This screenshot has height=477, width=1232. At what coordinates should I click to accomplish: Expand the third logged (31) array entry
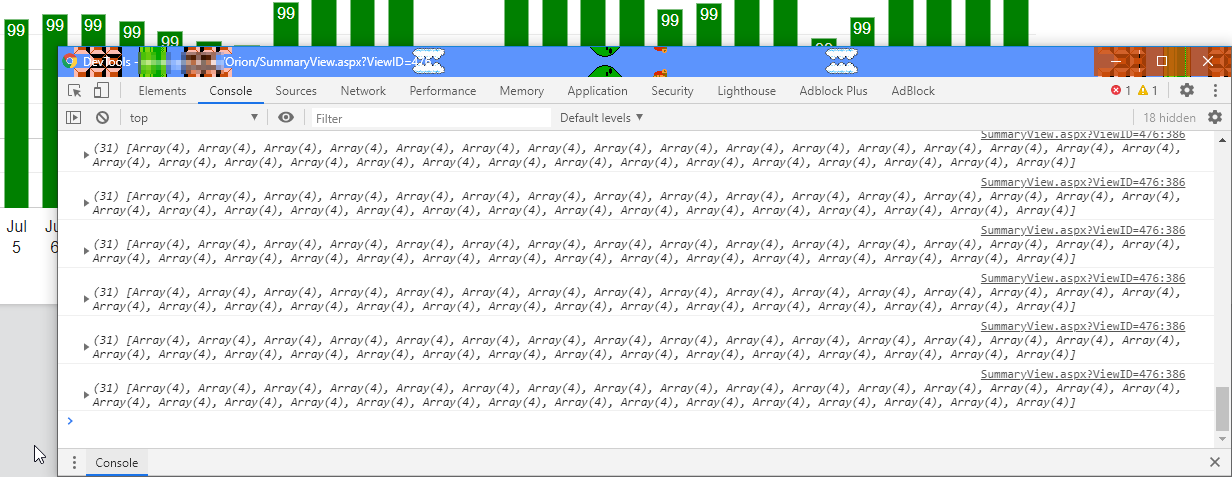pyautogui.click(x=86, y=251)
